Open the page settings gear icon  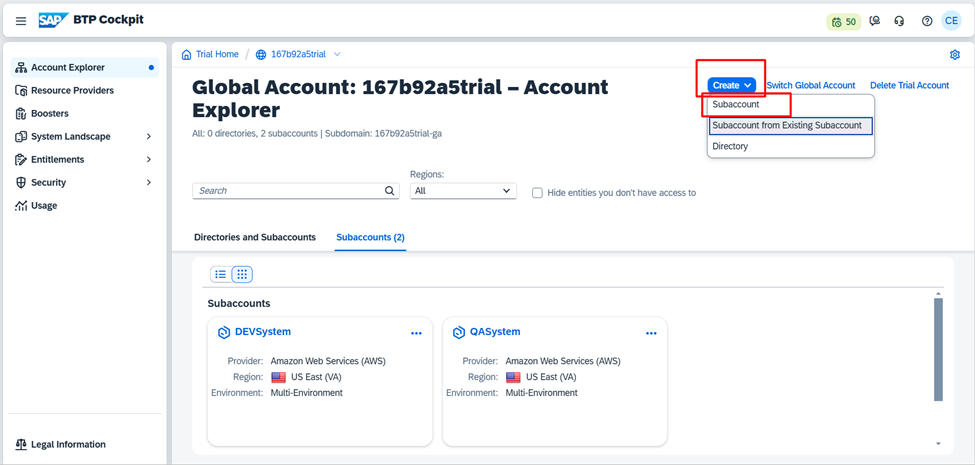pyautogui.click(x=955, y=55)
